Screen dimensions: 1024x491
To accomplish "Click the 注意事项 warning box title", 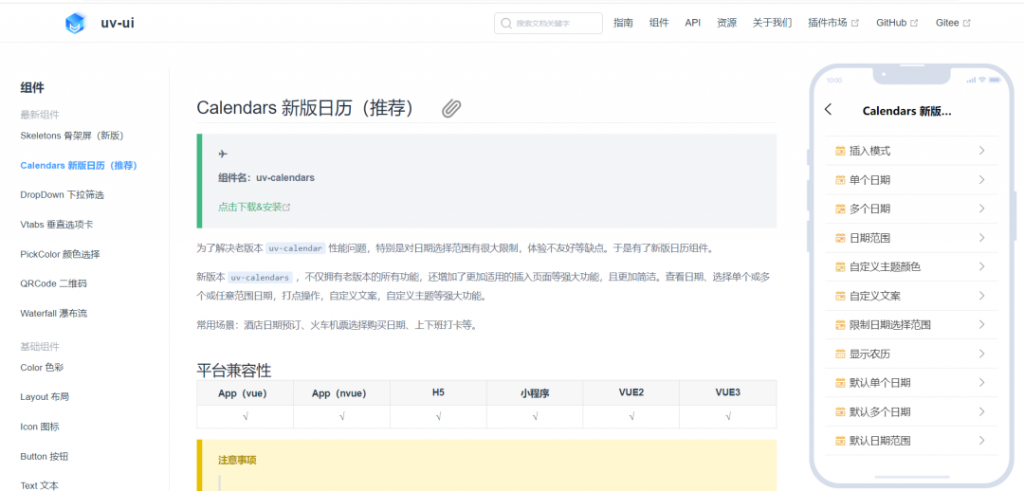I will pos(237,460).
